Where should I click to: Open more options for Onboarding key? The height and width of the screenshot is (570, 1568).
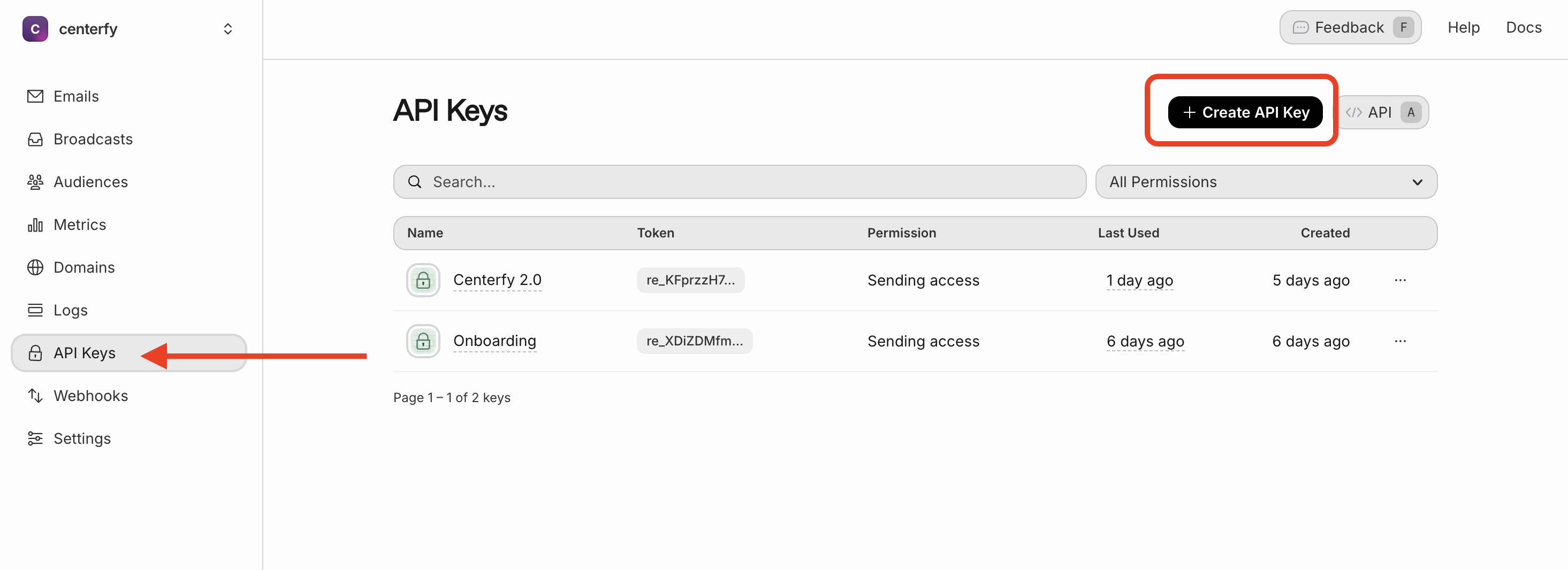point(1400,341)
